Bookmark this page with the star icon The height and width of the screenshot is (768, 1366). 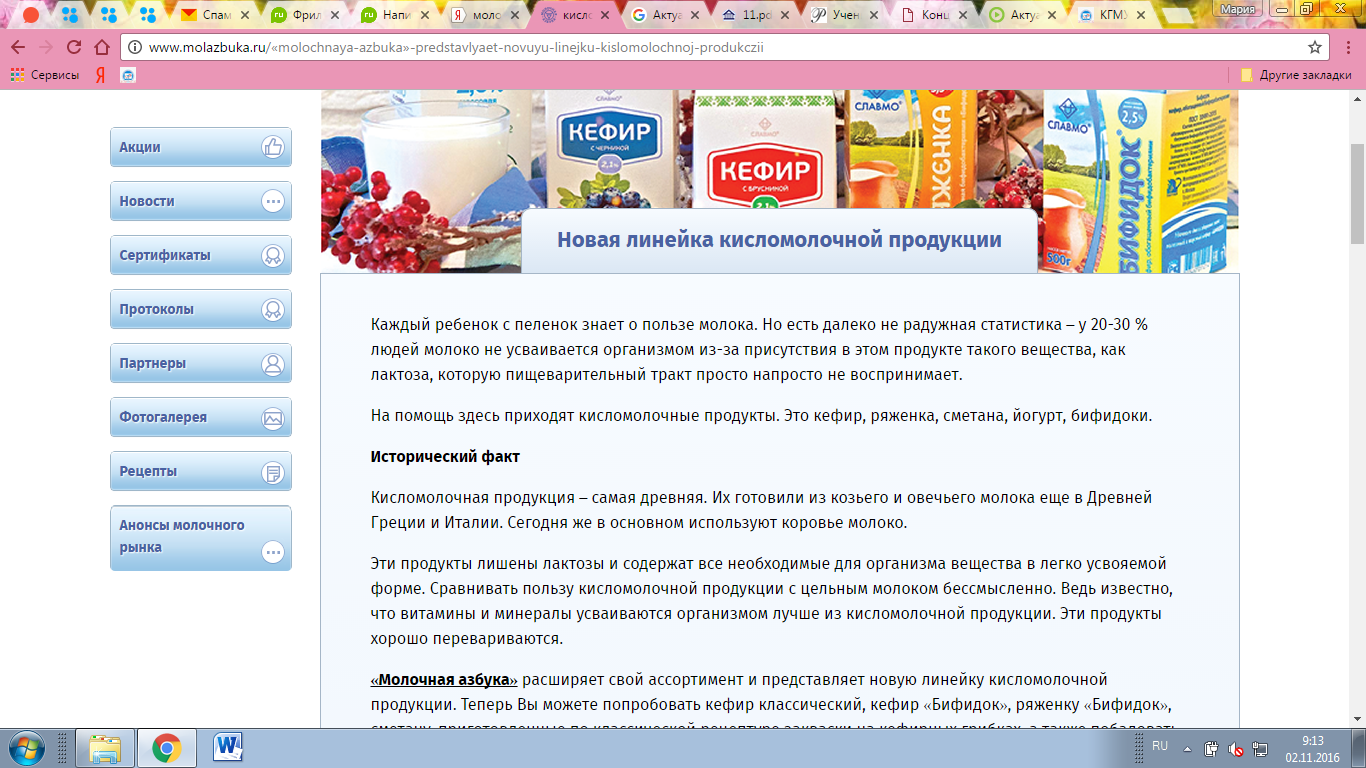click(1315, 47)
